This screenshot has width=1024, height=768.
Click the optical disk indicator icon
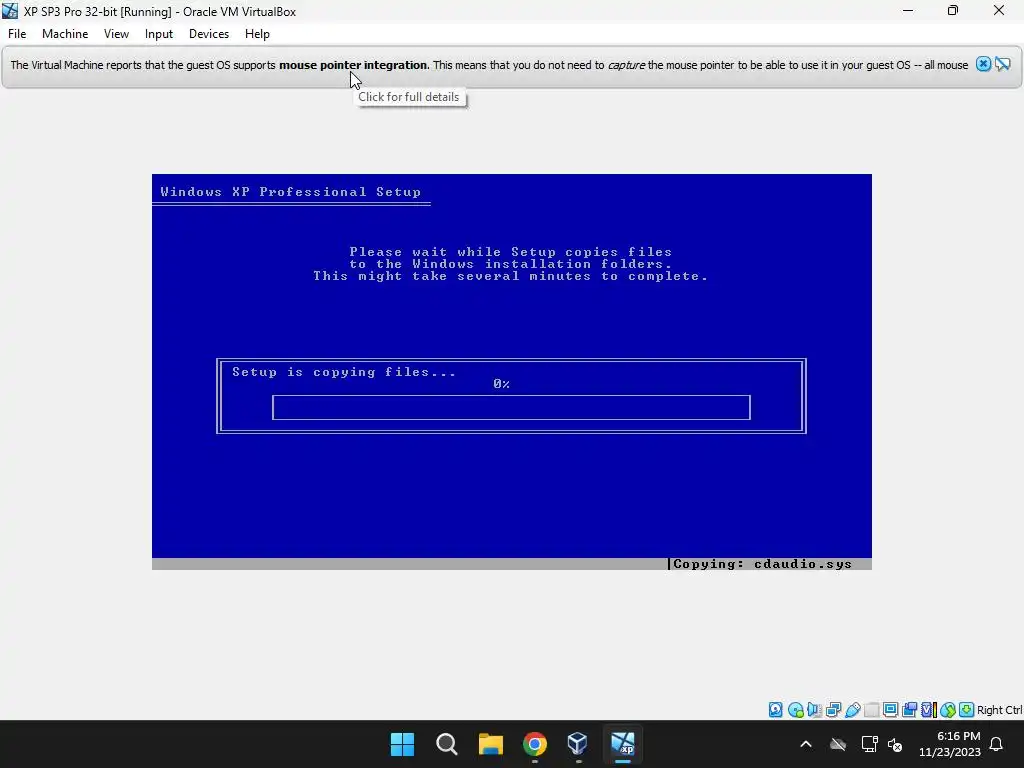click(x=795, y=710)
